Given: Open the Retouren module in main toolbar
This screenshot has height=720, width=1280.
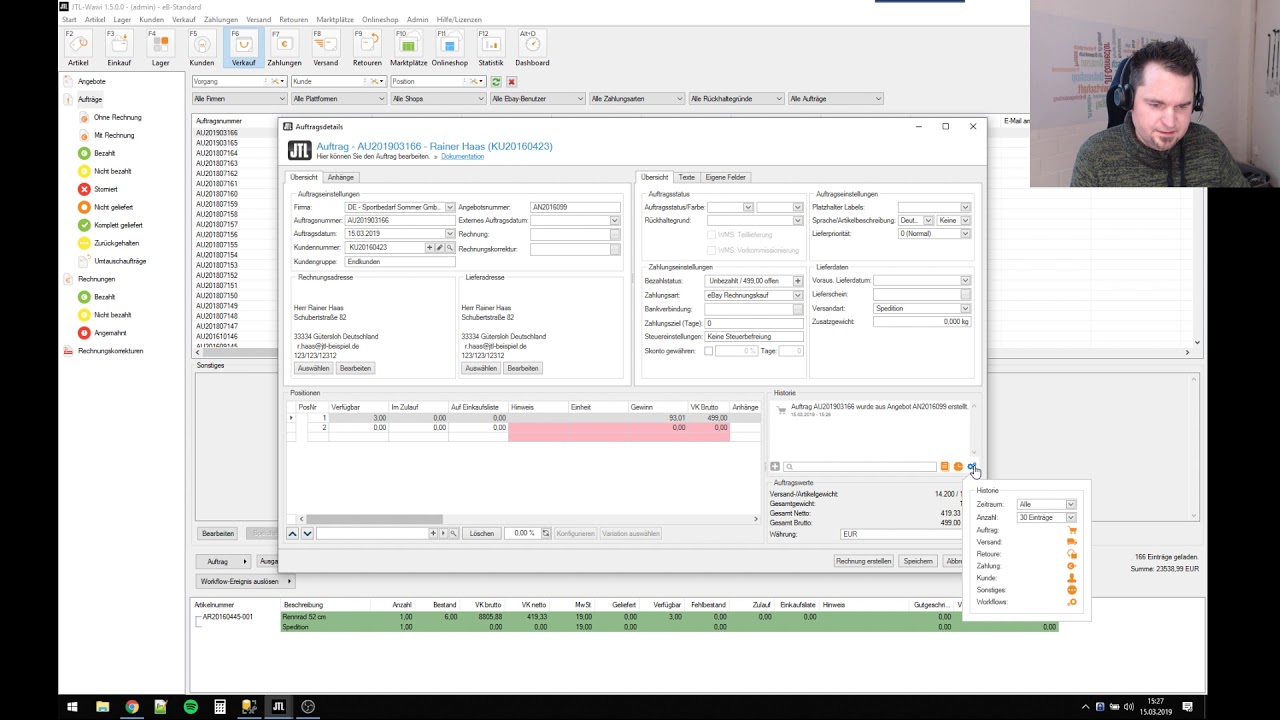Looking at the screenshot, I should point(367,49).
